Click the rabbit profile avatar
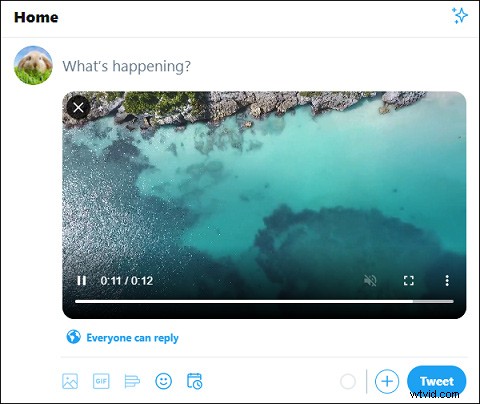The width and height of the screenshot is (480, 404). (x=33, y=65)
